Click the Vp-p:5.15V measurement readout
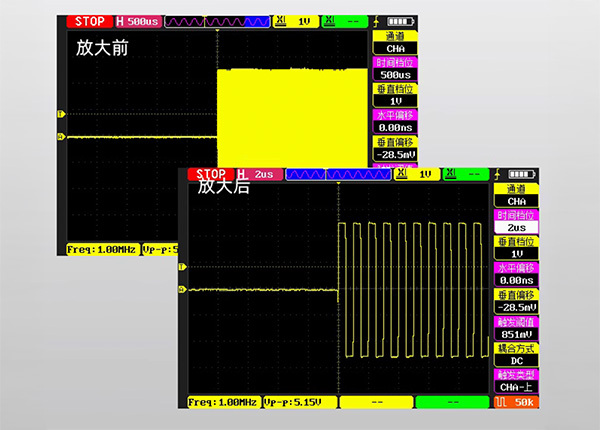The height and width of the screenshot is (430, 600). [299, 401]
